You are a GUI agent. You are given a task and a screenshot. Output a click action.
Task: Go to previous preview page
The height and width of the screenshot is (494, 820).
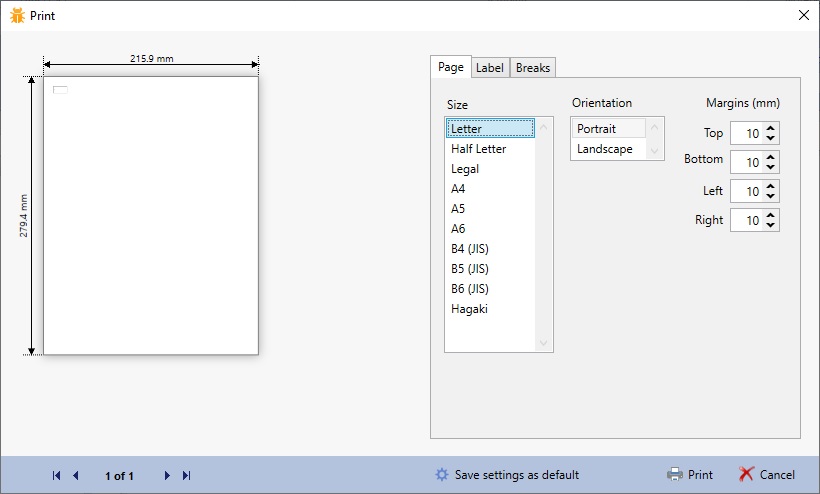click(x=76, y=476)
